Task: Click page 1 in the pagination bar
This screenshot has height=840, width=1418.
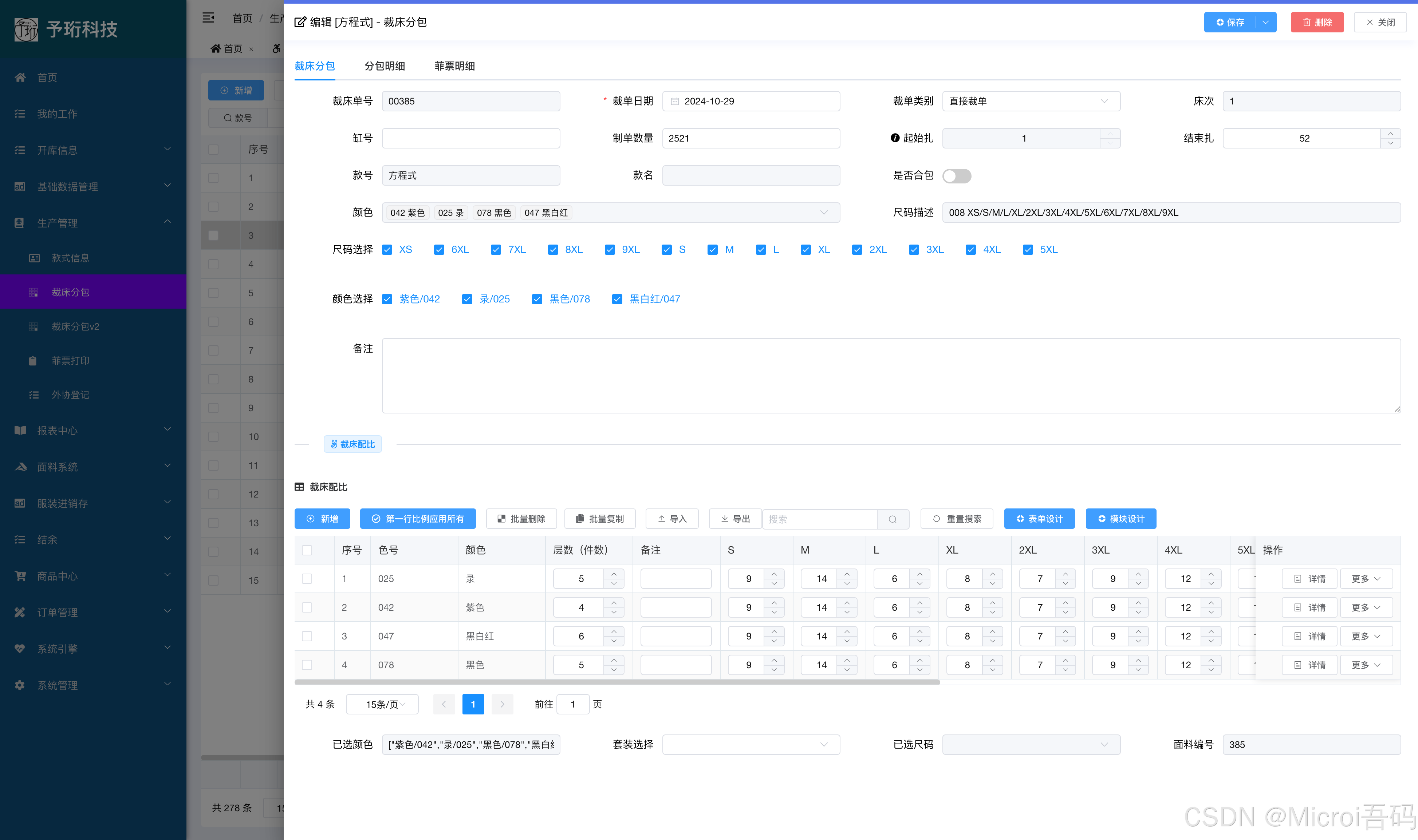Action: click(x=473, y=704)
